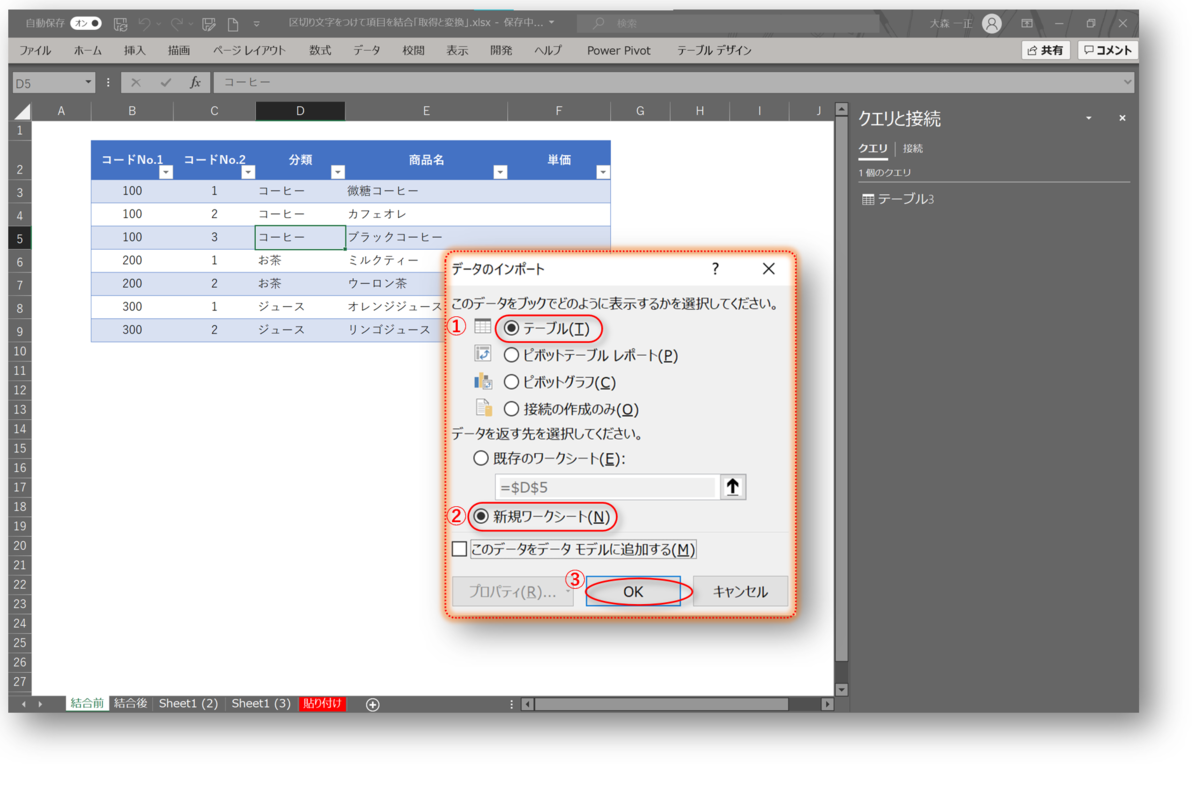Select the テーブル(T) radio option
Image resolution: width=1200 pixels, height=808 pixels.
coord(511,328)
